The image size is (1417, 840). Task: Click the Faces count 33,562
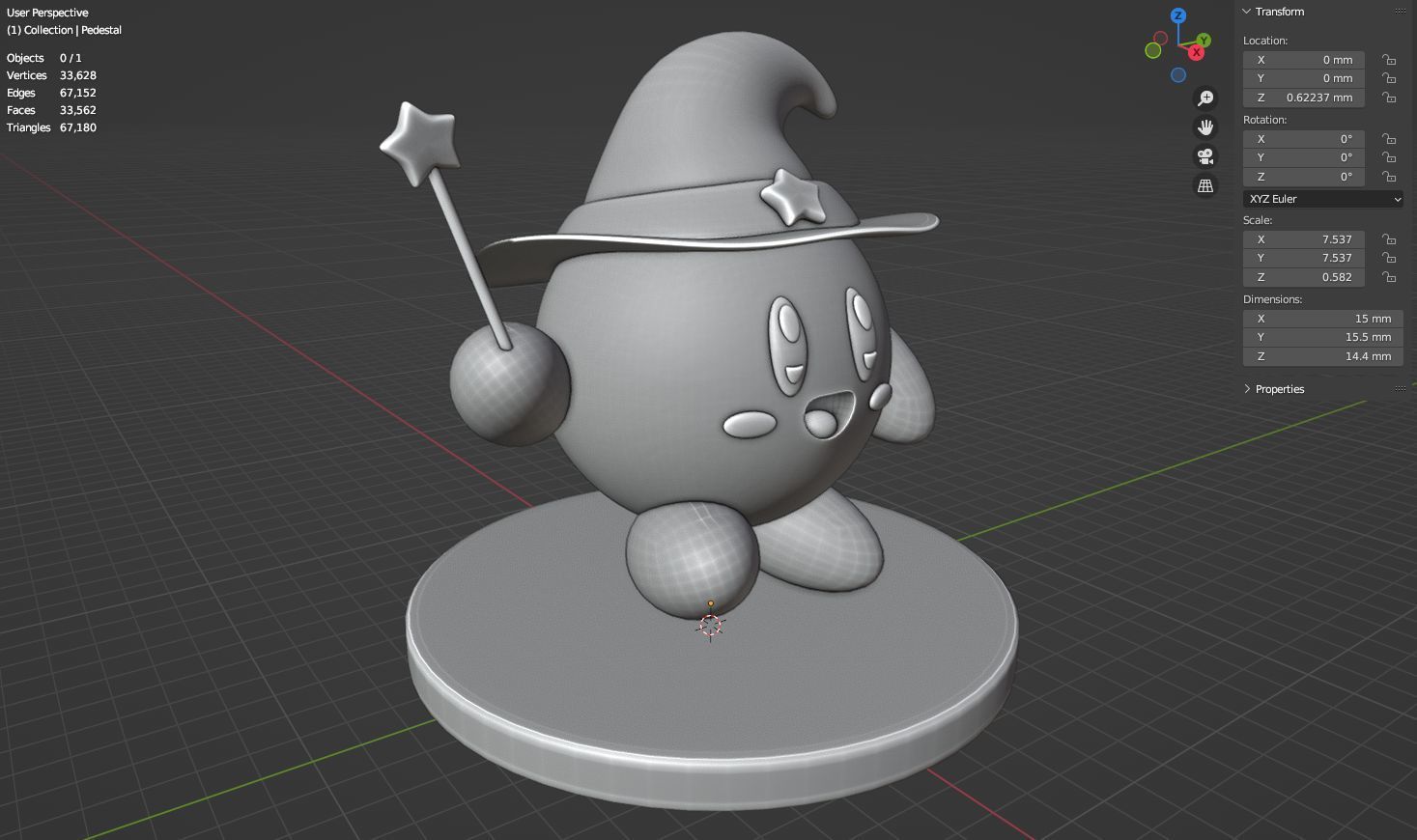pyautogui.click(x=78, y=110)
